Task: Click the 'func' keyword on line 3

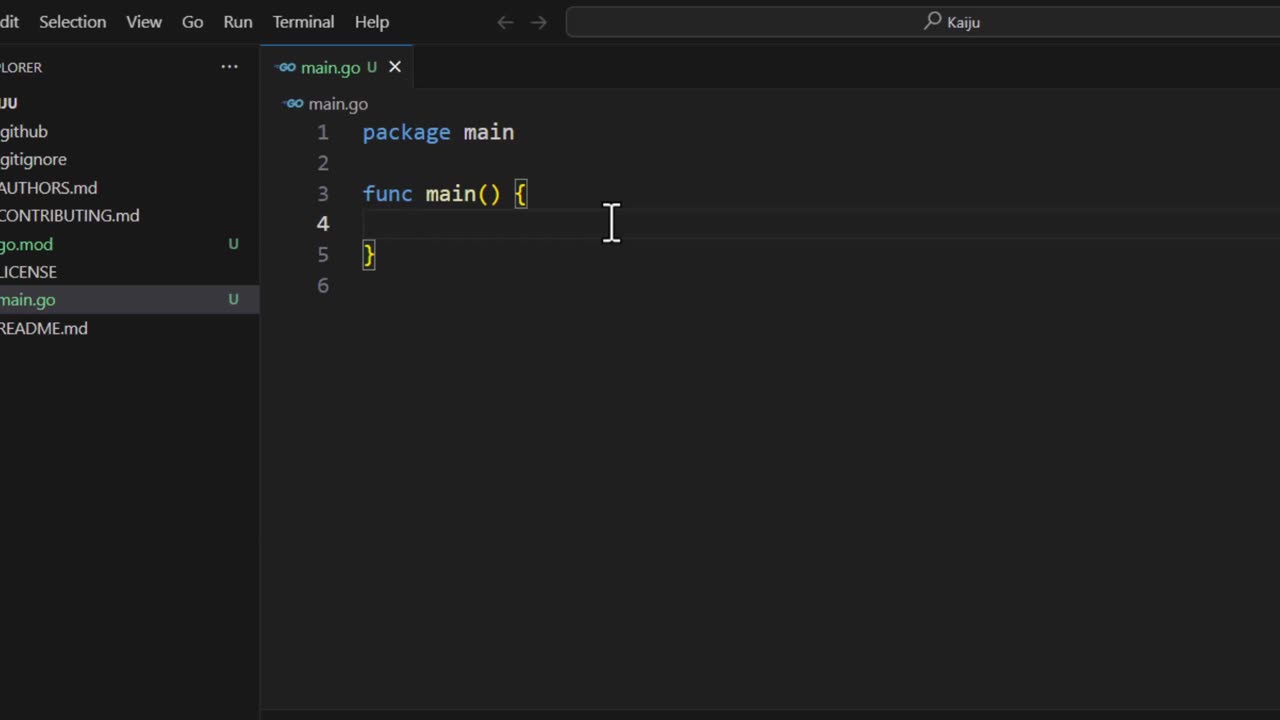Action: click(387, 194)
